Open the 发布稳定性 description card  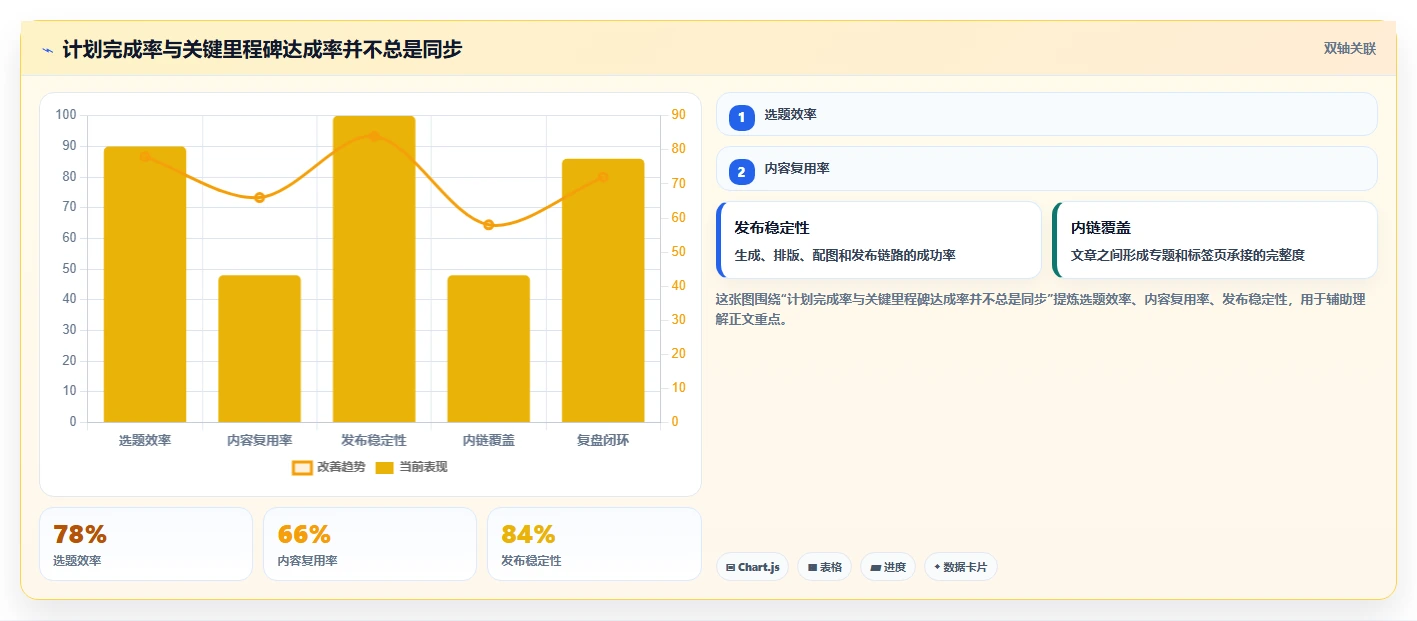pyautogui.click(x=879, y=240)
